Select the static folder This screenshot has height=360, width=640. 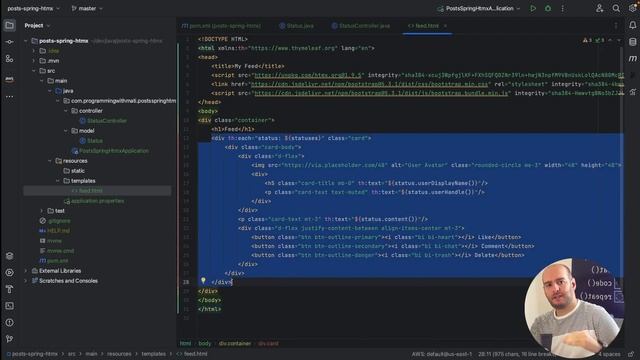(x=74, y=171)
